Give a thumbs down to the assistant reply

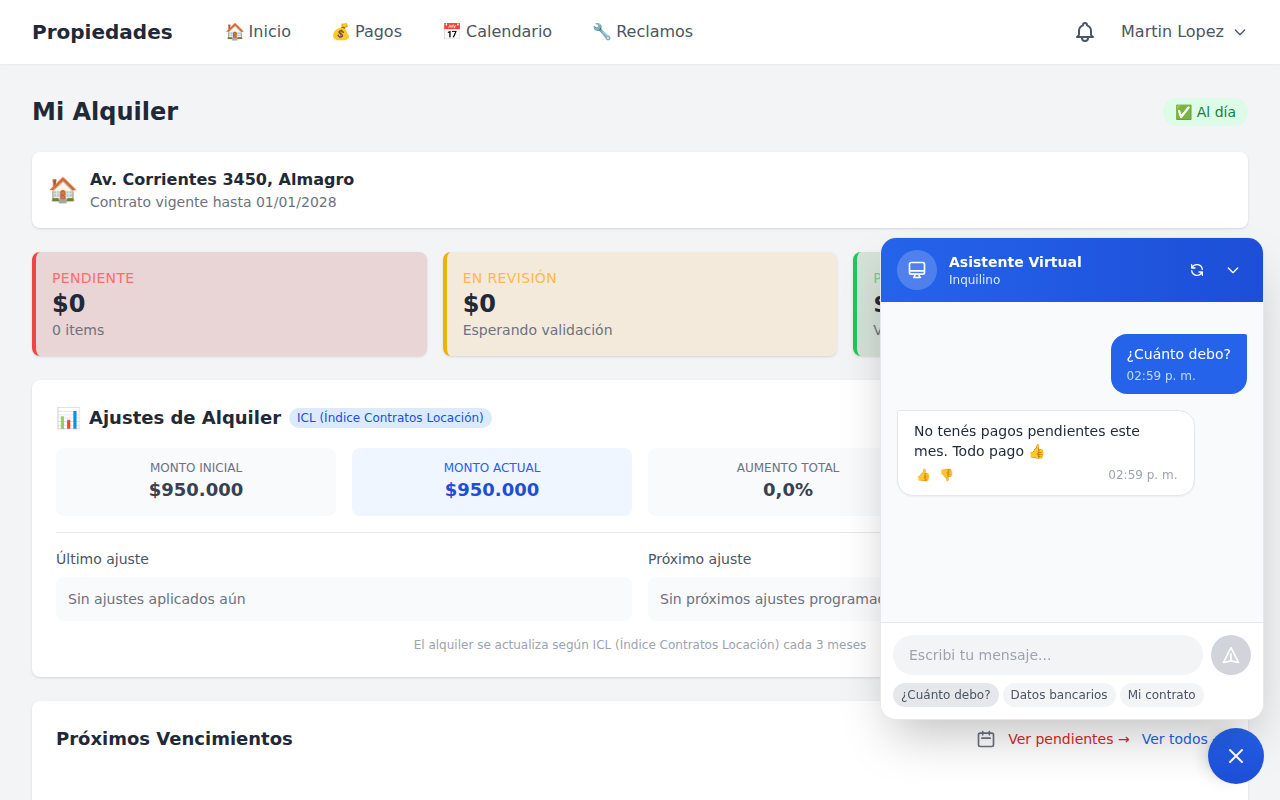tap(945, 475)
